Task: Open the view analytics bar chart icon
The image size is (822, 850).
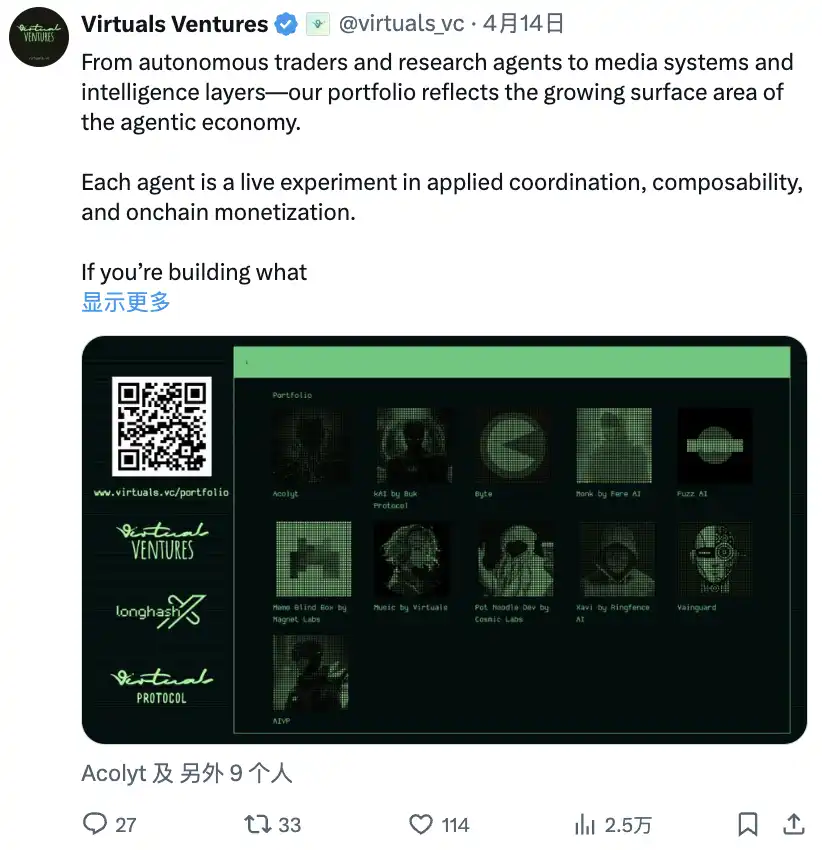Action: point(585,824)
